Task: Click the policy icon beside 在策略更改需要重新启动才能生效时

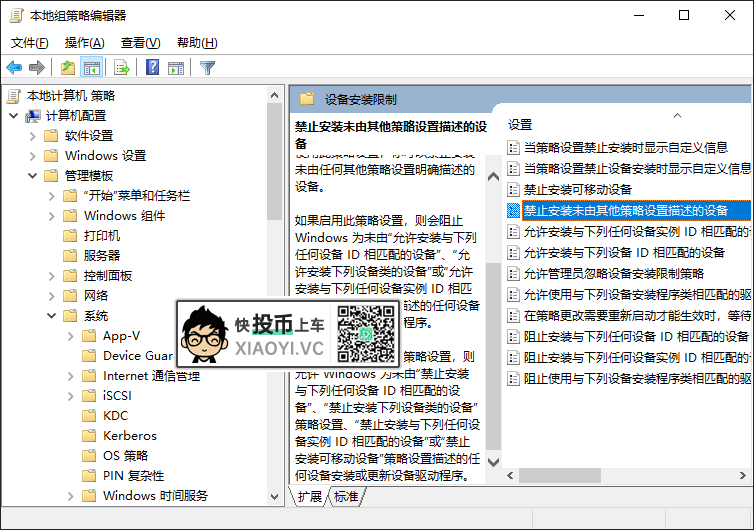Action: click(x=514, y=315)
